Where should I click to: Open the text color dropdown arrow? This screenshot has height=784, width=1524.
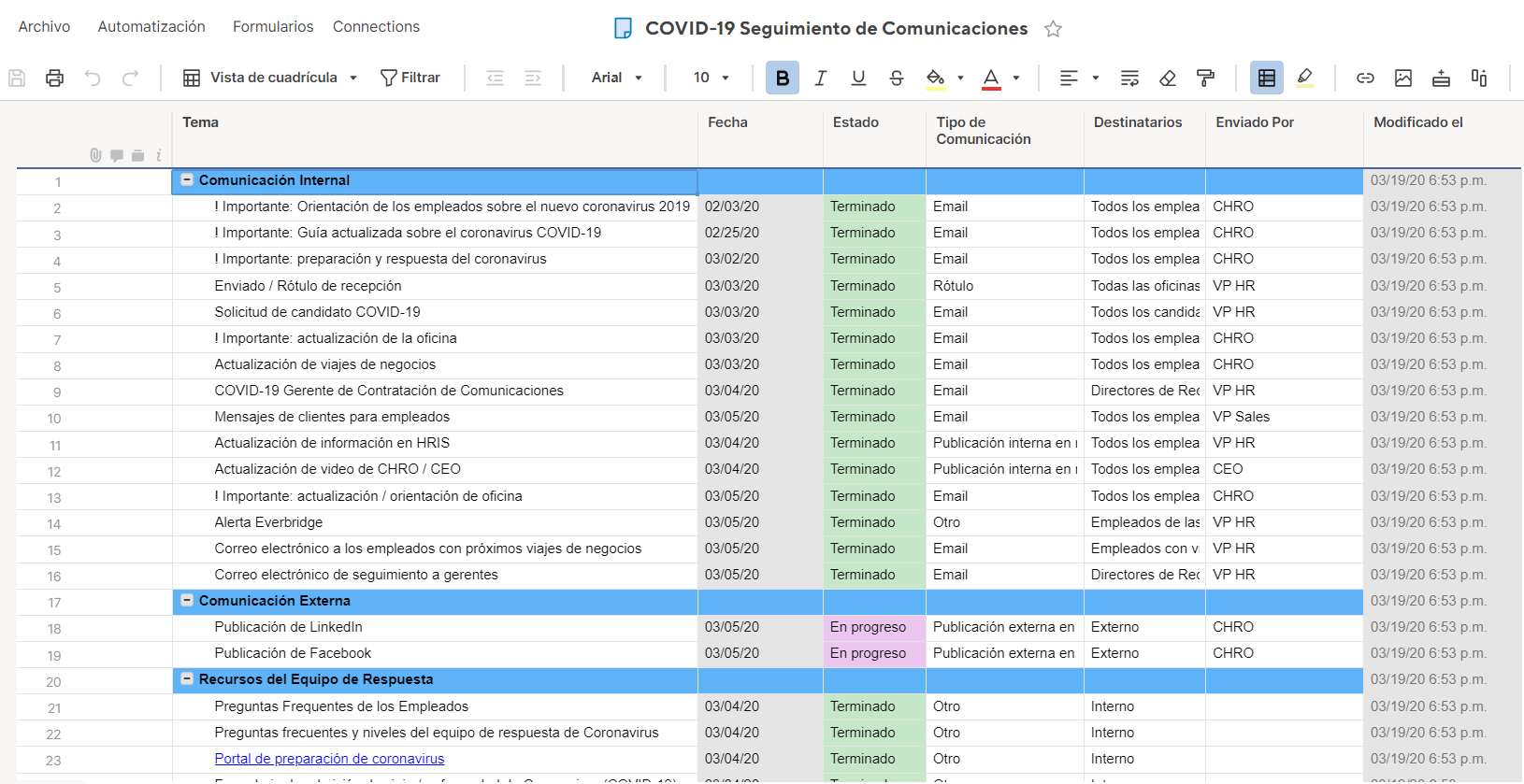(1016, 78)
